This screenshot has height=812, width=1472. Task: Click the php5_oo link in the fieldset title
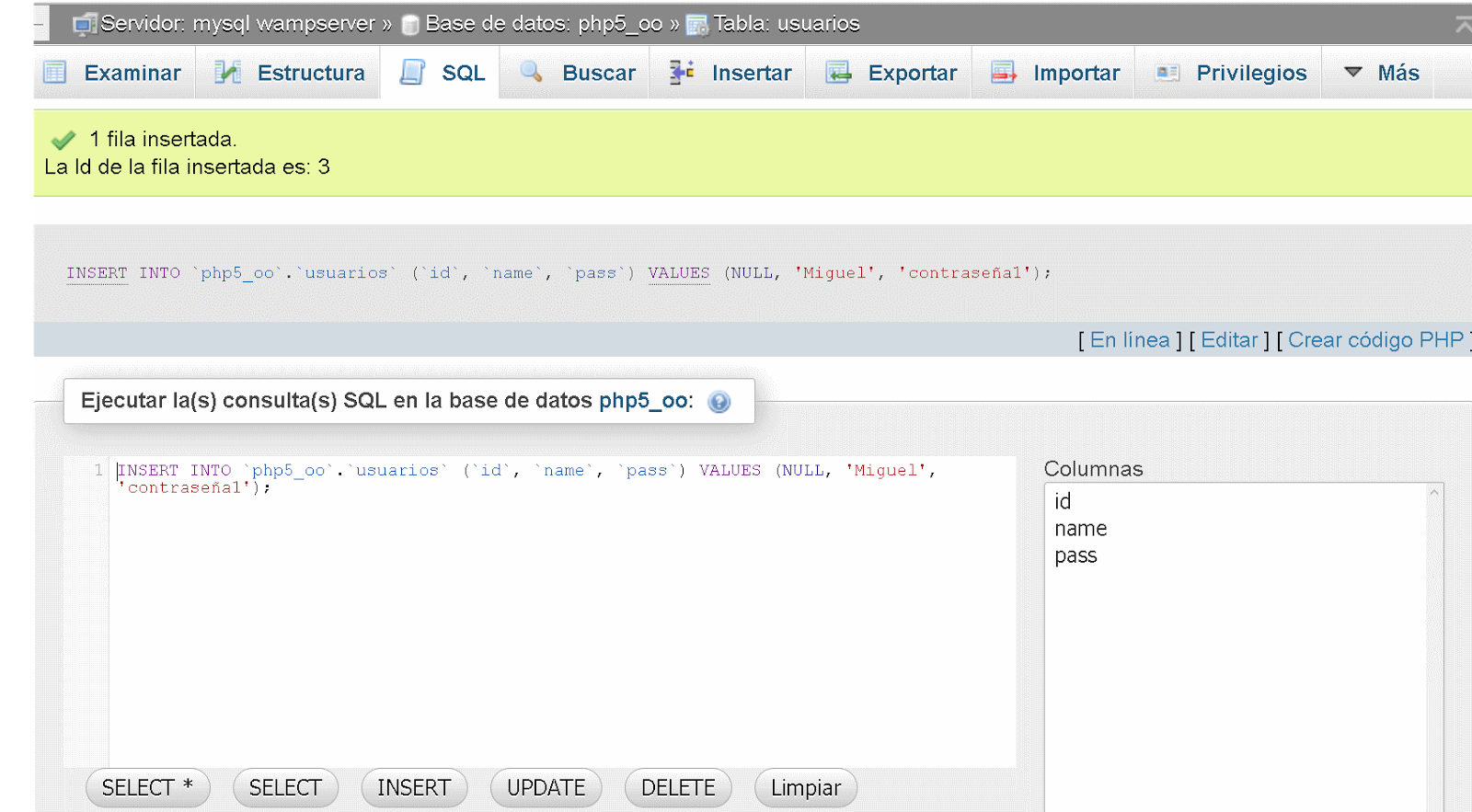[643, 401]
